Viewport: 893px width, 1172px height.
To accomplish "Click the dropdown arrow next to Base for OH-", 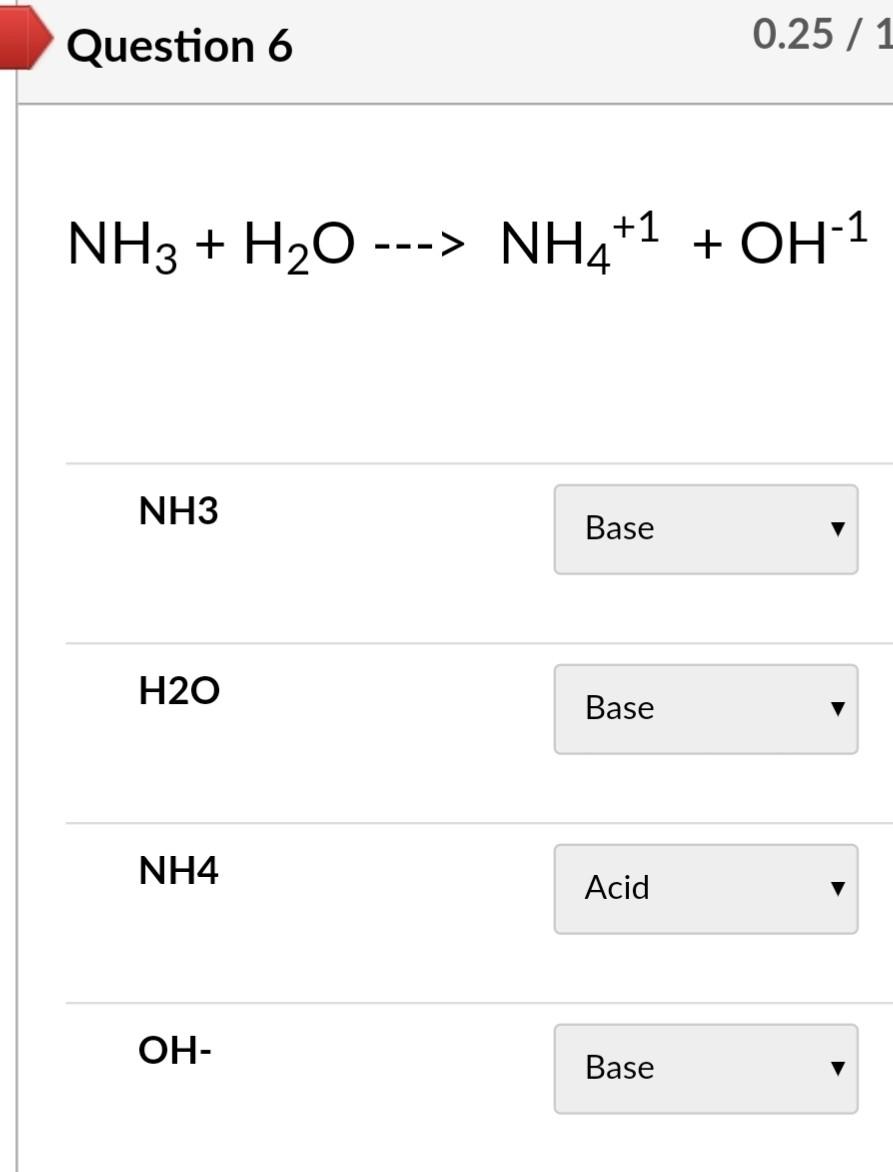I will (836, 1068).
